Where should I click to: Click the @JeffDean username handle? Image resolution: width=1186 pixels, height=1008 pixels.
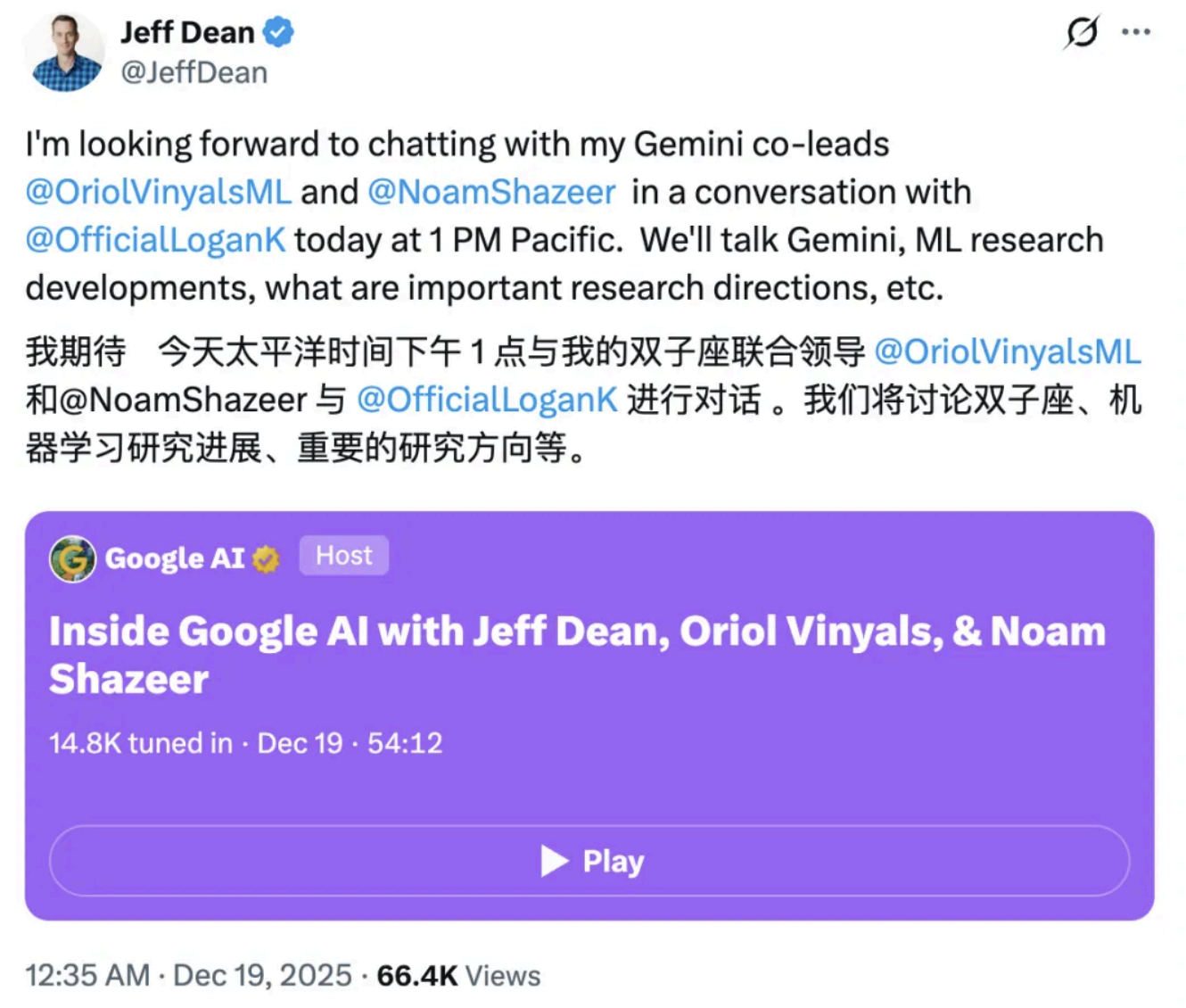click(193, 71)
